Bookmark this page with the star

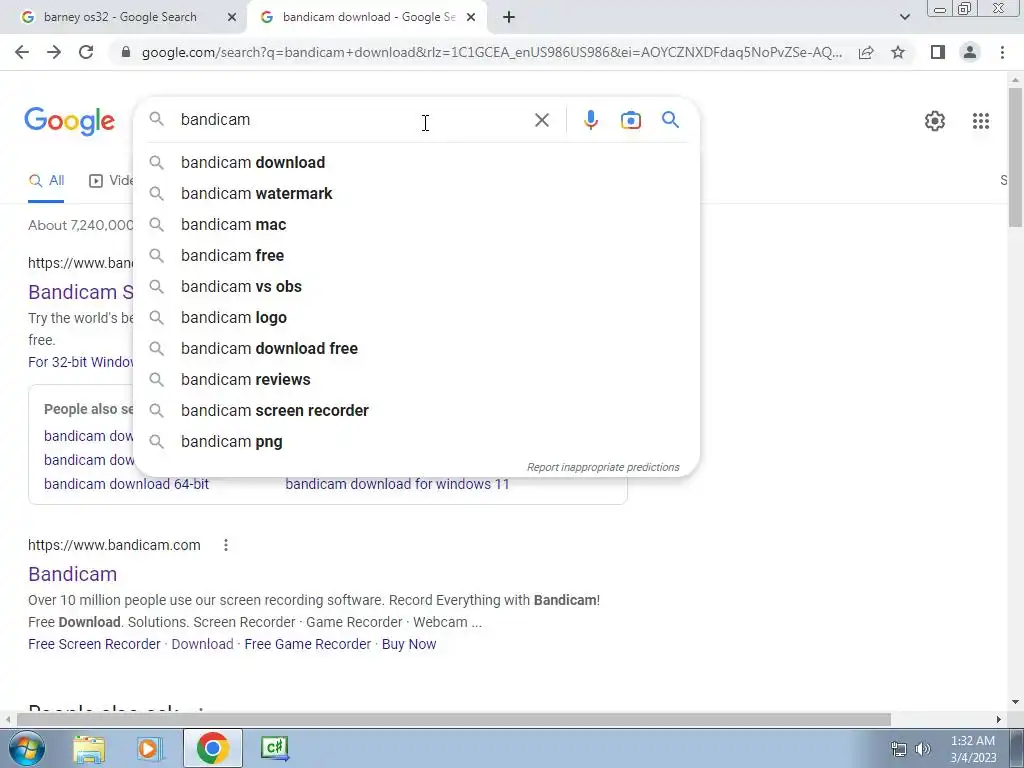(898, 52)
